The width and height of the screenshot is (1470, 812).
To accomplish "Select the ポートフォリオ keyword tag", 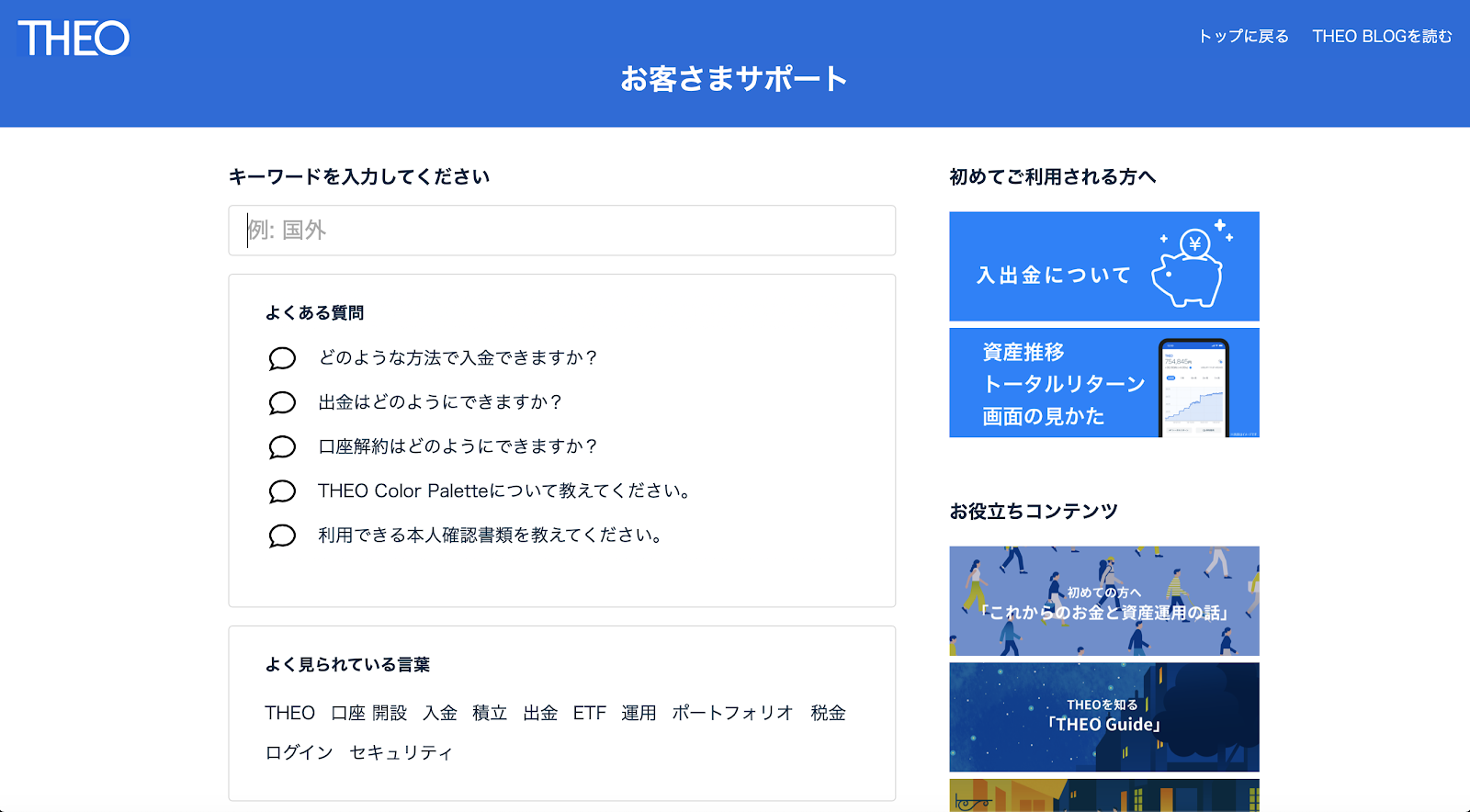I will 732,713.
